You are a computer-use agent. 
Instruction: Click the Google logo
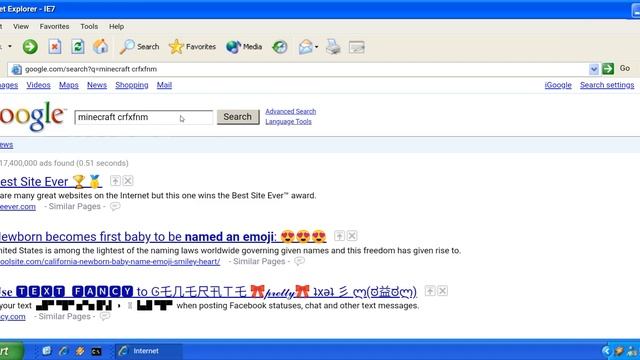click(33, 116)
